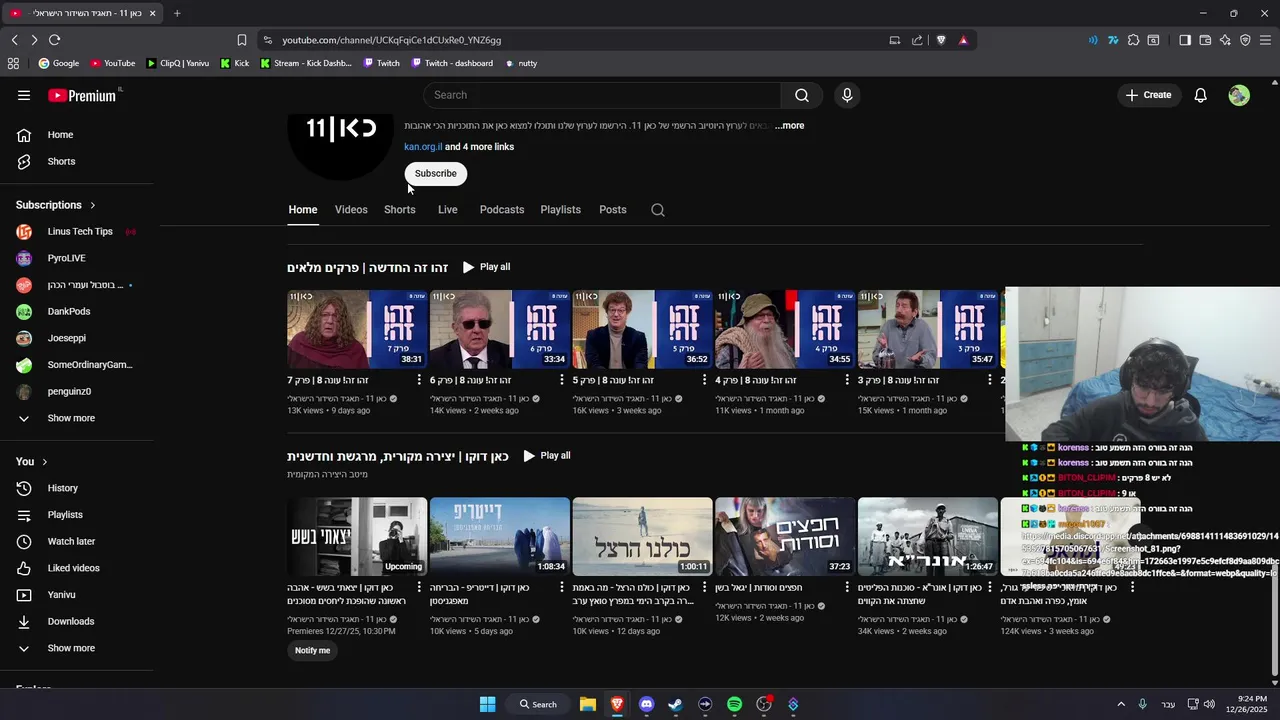Expand the You section chevron
This screenshot has width=1280, height=720.
click(45, 462)
